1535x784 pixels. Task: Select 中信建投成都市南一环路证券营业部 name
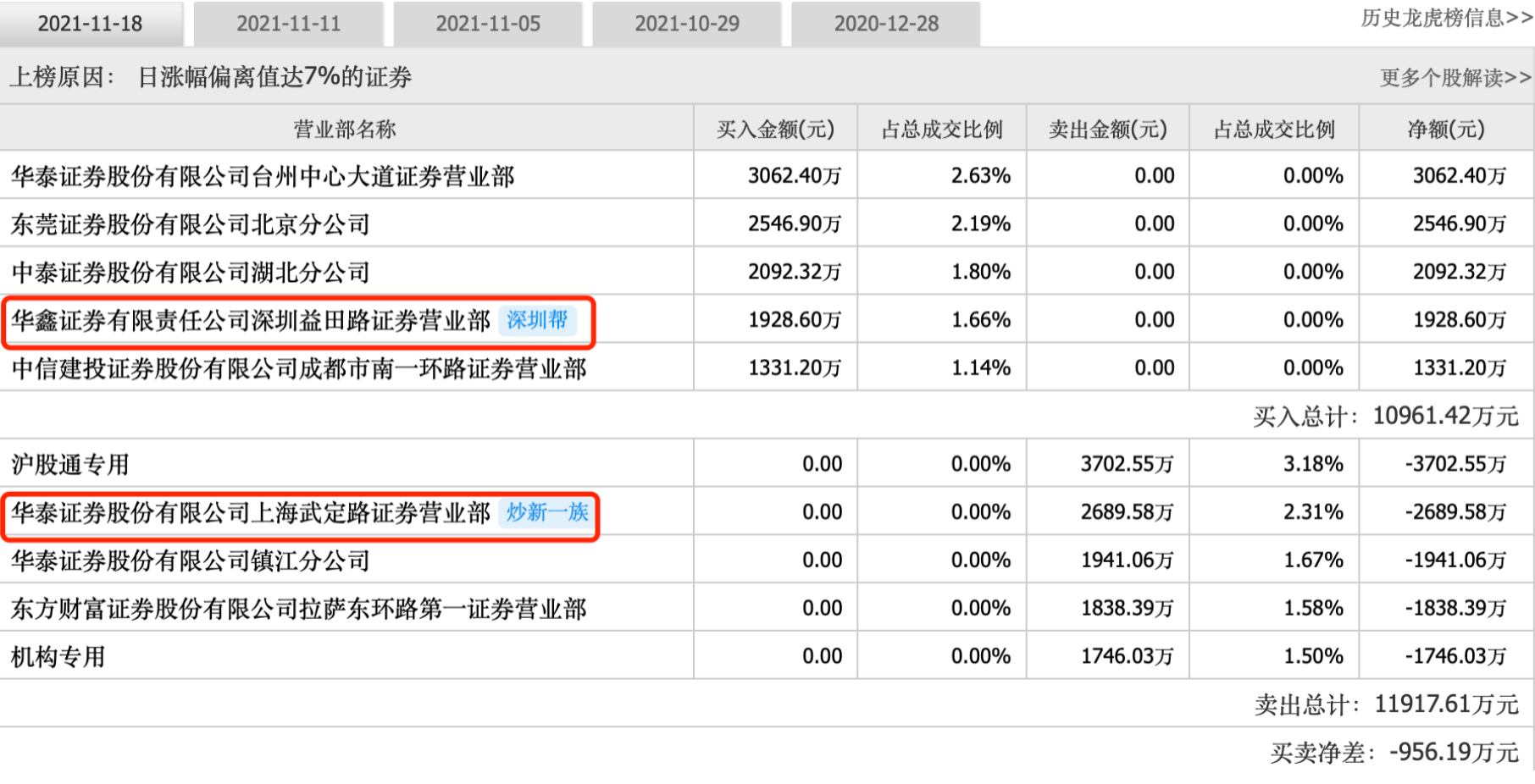click(x=299, y=369)
